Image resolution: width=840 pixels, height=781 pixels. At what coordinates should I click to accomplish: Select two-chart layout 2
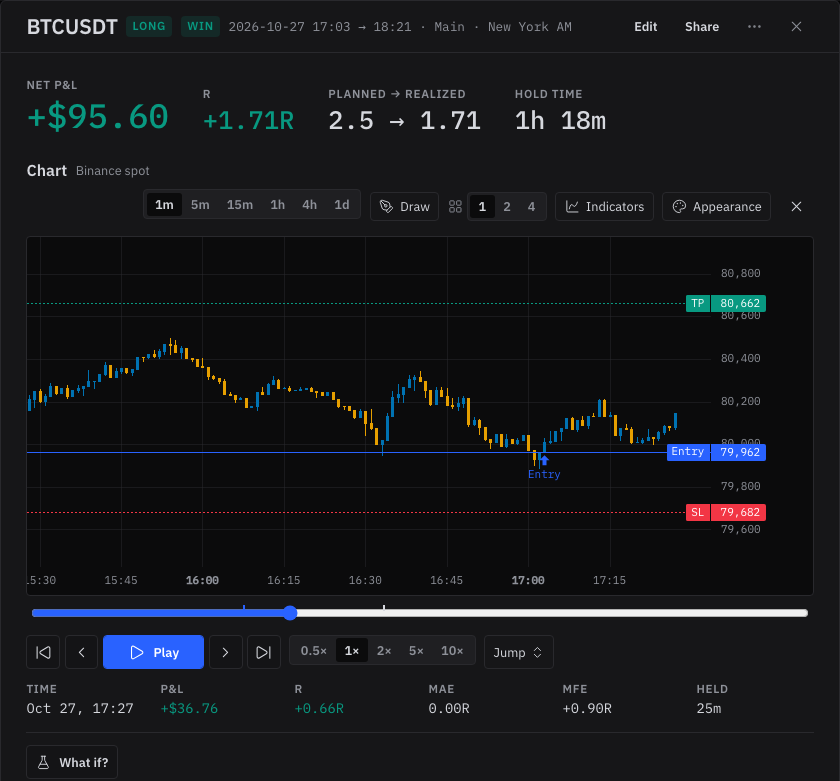(507, 207)
